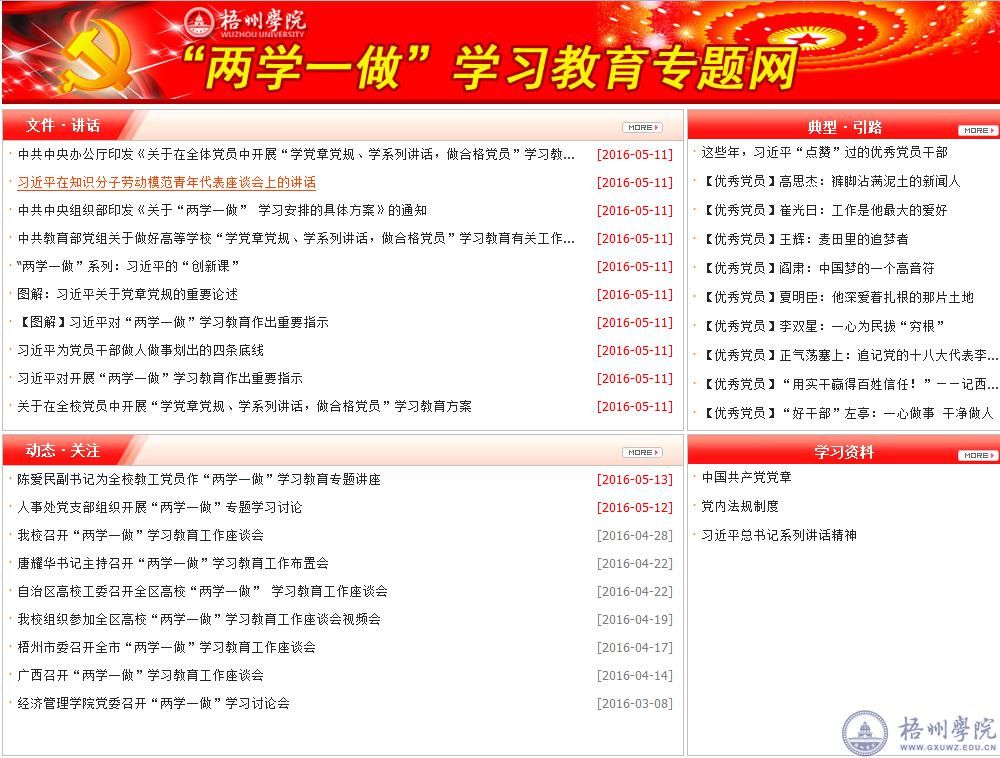
Task: Click date [2016-04-28] in 动态·关注
Action: click(635, 536)
